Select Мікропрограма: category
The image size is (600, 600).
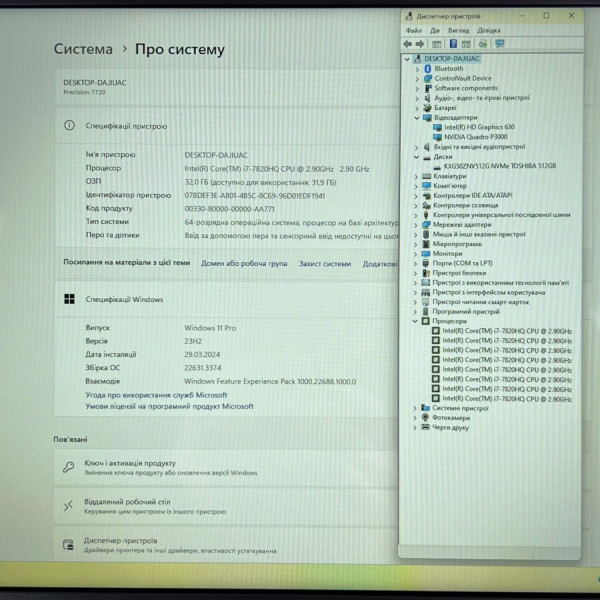[x=457, y=244]
